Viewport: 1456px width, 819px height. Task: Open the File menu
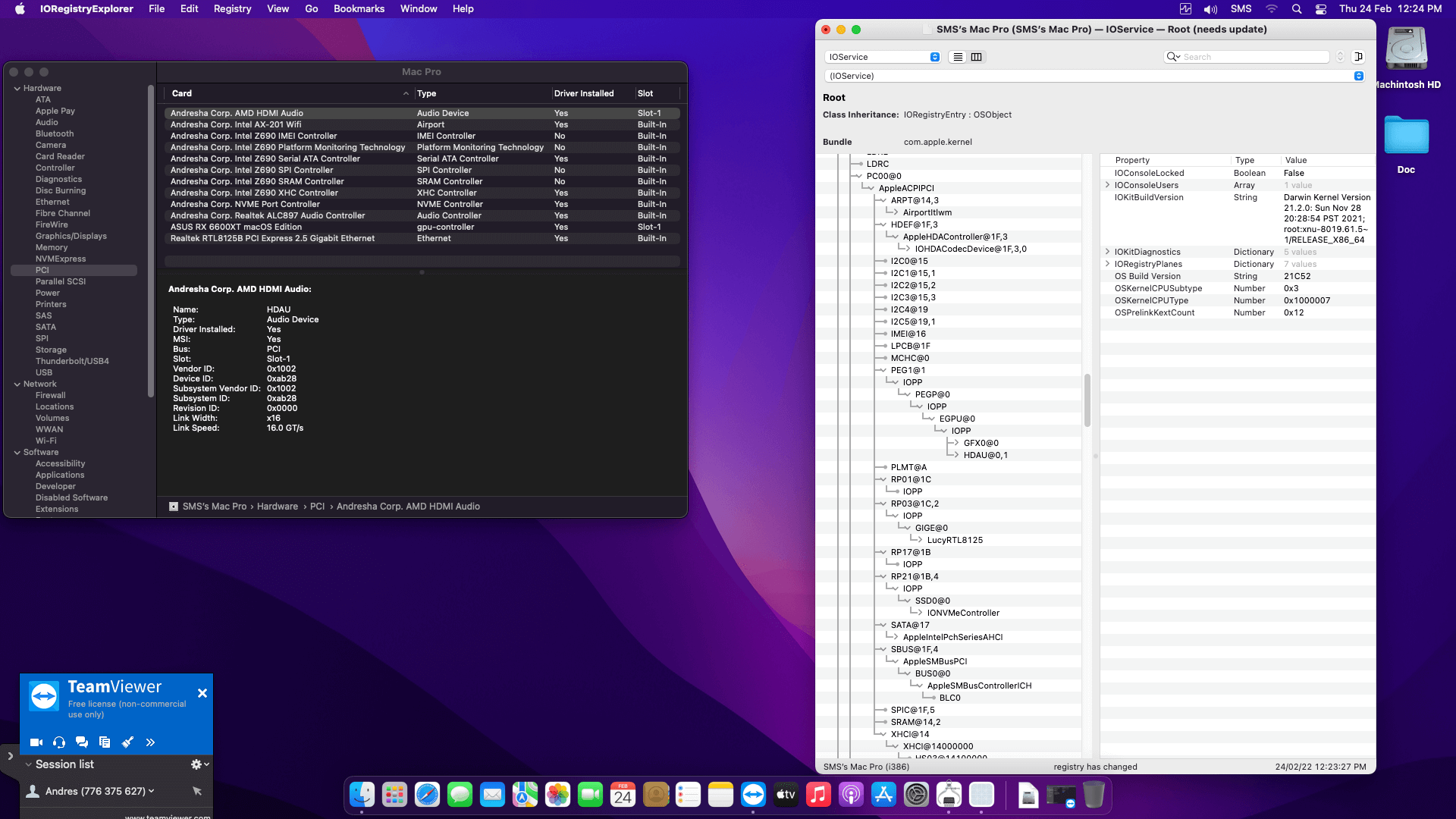(156, 9)
